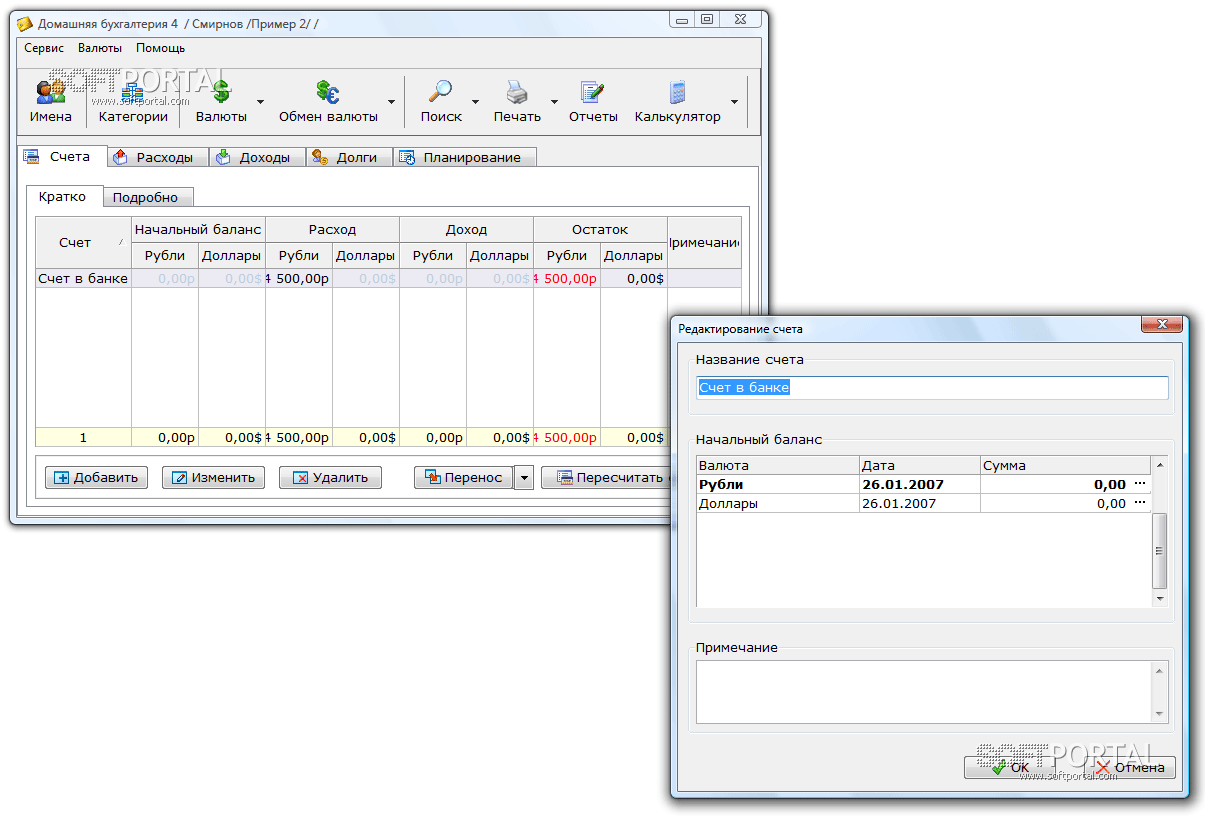Viewport: 1205px width, 819px height.
Task: Expand the Валюты toolbar dropdown arrow
Action: tap(260, 102)
